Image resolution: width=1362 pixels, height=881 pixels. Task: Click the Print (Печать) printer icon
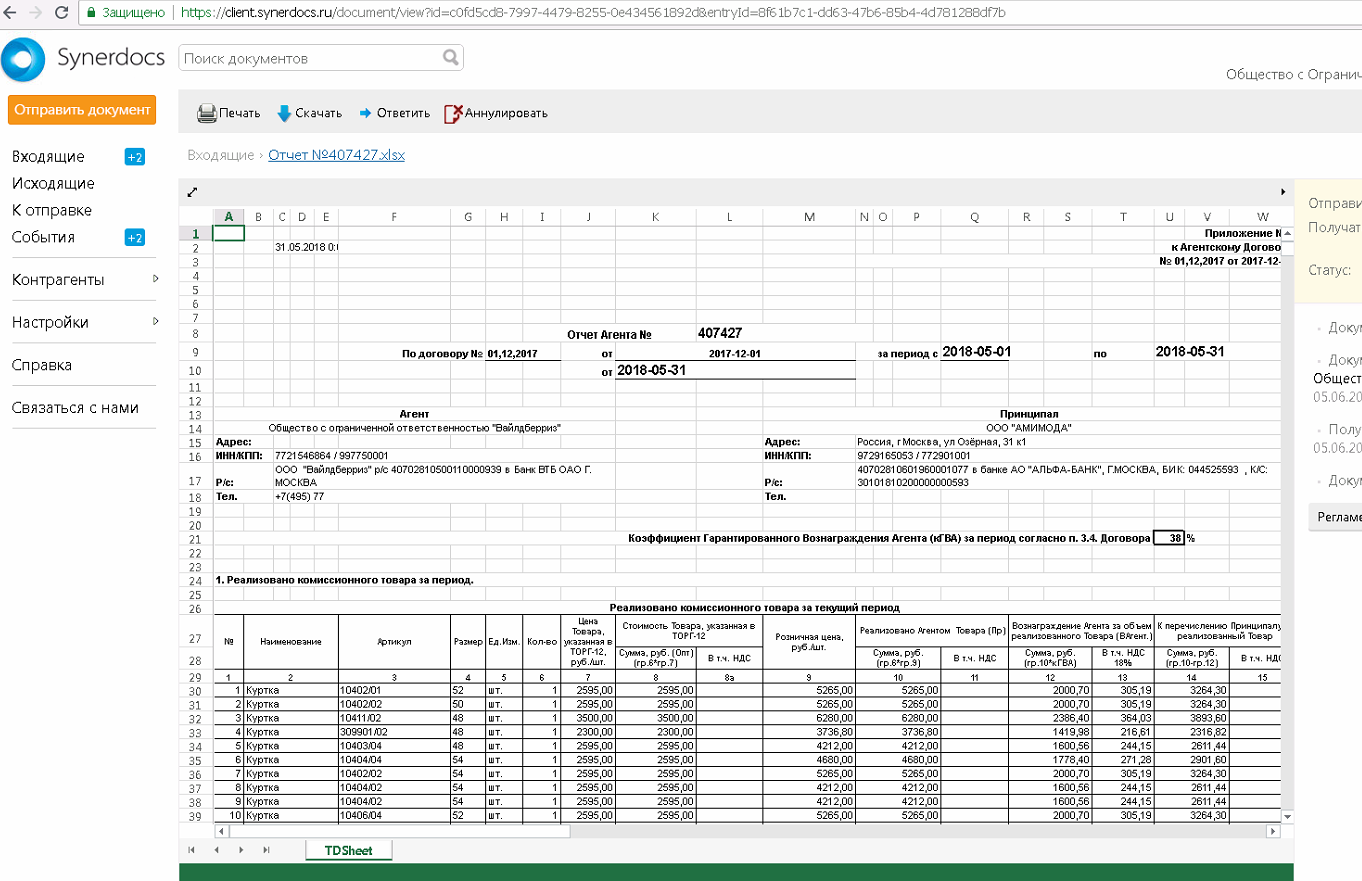[x=207, y=113]
